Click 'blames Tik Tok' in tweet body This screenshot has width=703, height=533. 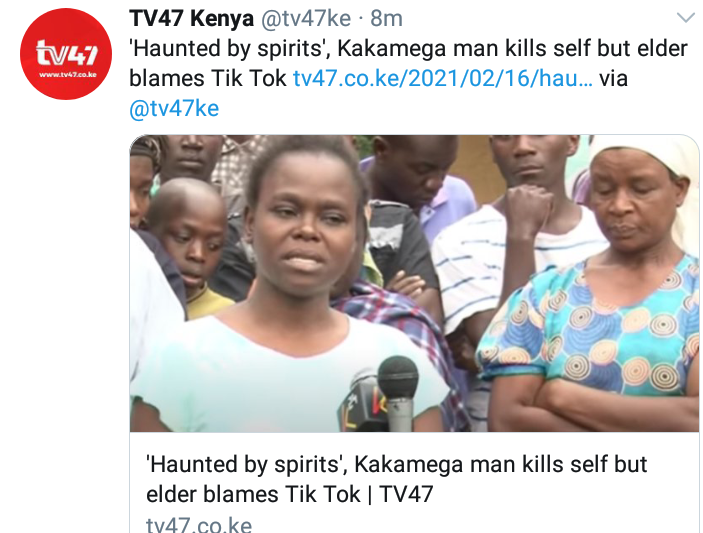tap(208, 78)
